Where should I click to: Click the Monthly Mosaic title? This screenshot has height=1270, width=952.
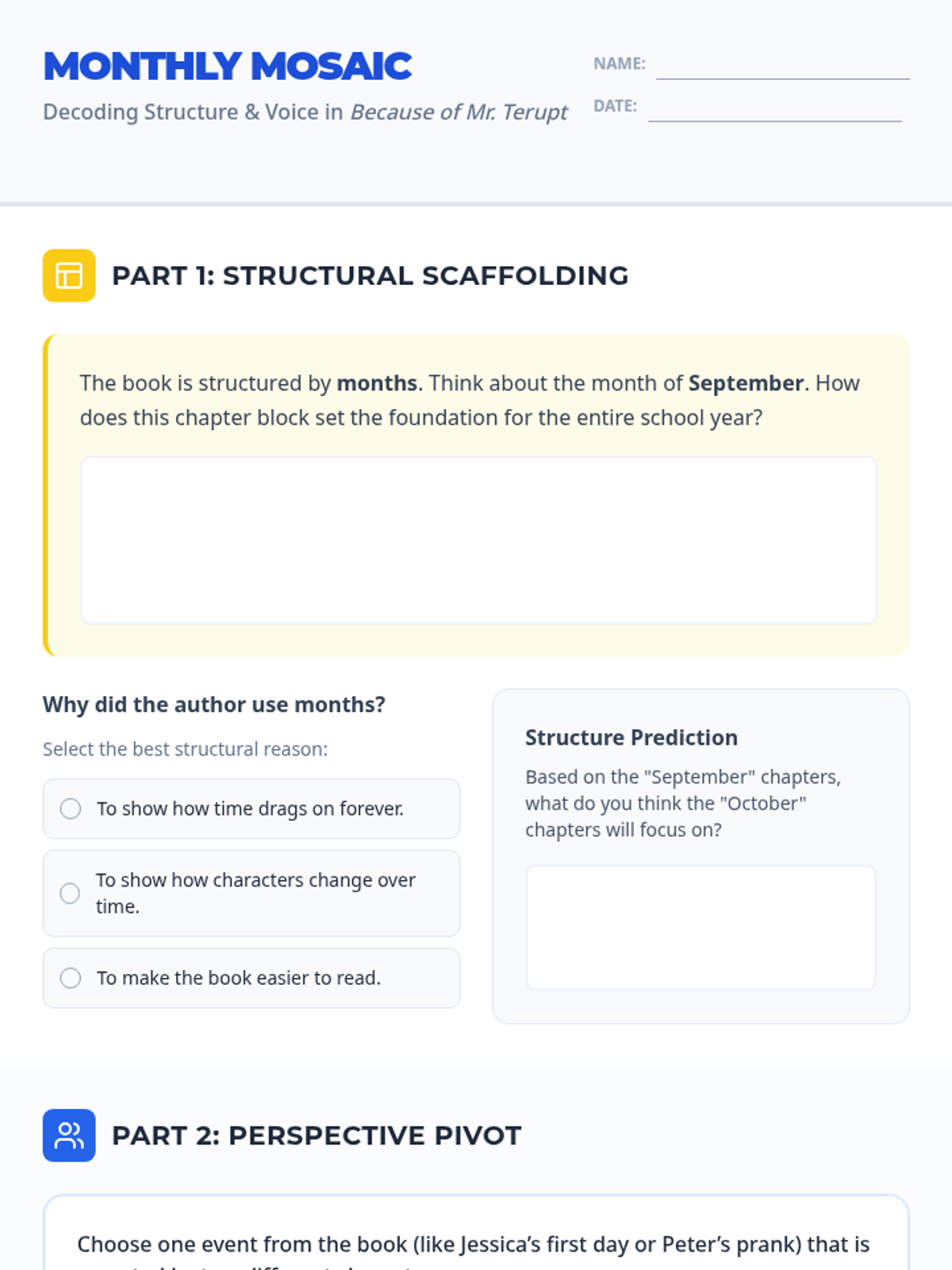(x=228, y=67)
